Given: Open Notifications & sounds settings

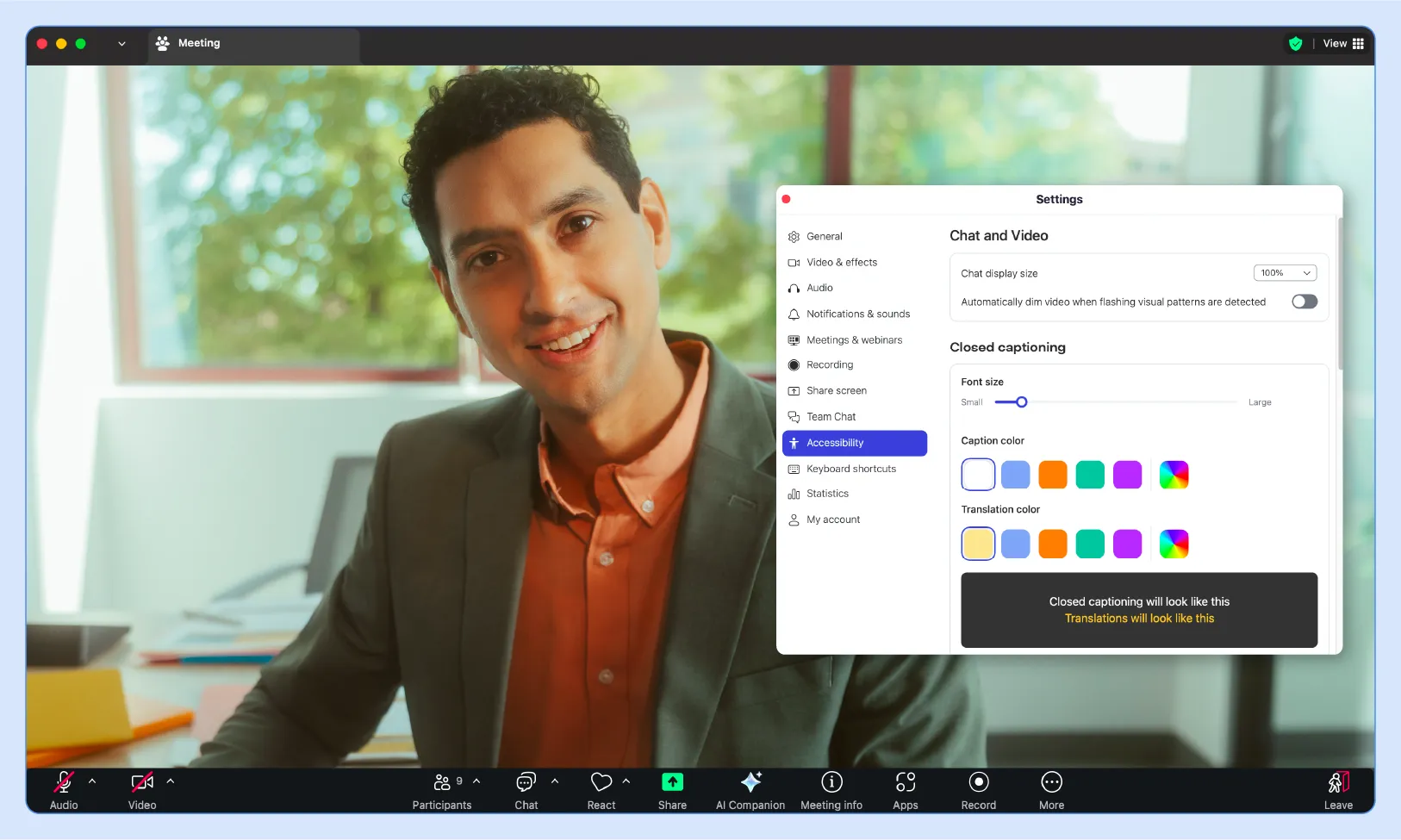Looking at the screenshot, I should [858, 314].
